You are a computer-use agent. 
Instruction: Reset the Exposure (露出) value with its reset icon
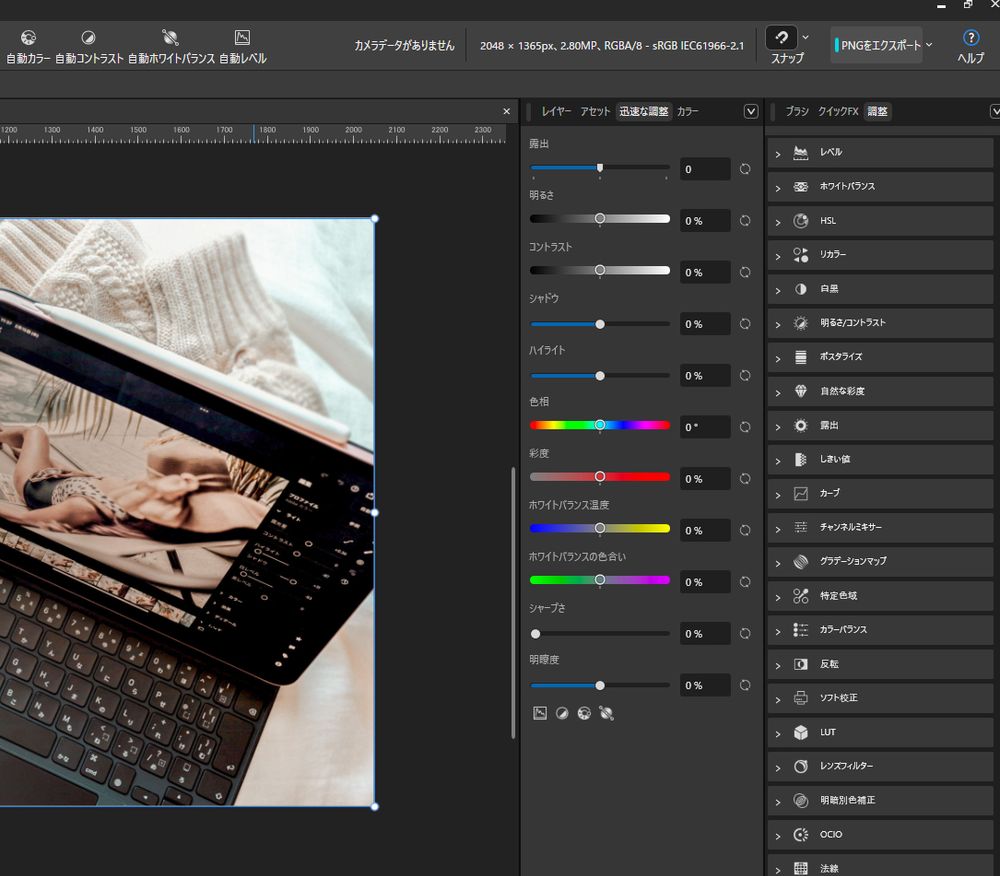(x=745, y=169)
